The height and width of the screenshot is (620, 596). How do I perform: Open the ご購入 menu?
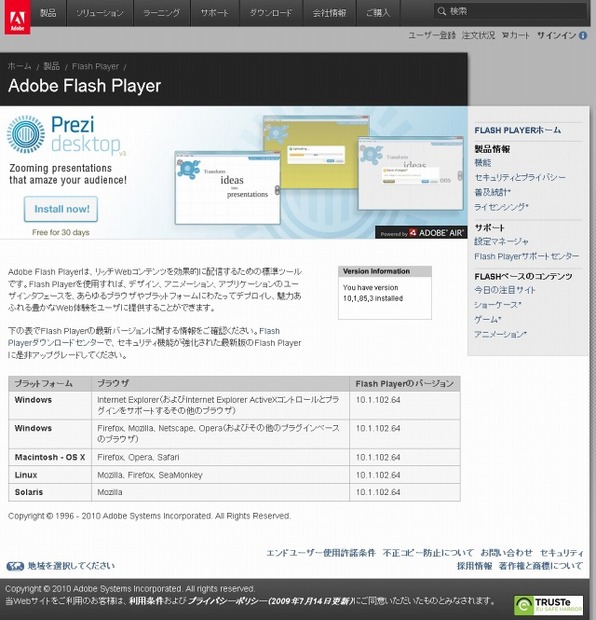click(x=378, y=13)
